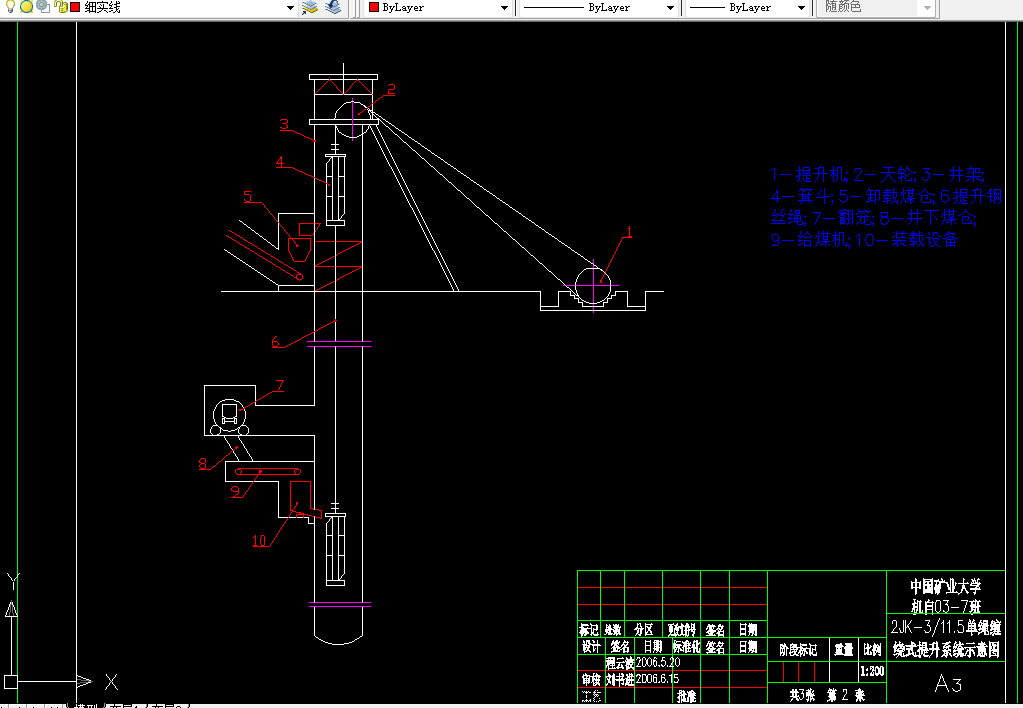Click the 重量 header cell
This screenshot has width=1023, height=708.
(844, 650)
